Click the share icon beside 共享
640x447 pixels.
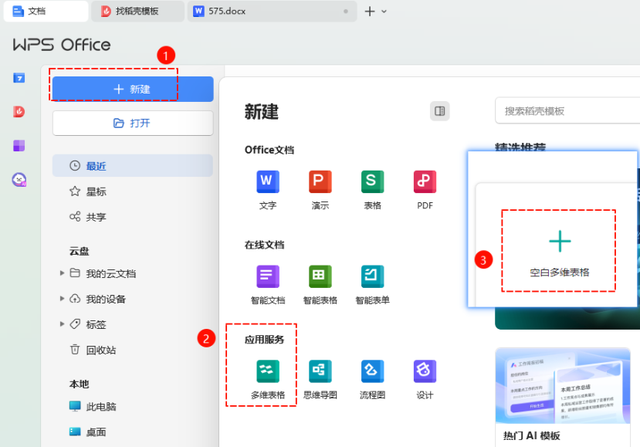75,216
